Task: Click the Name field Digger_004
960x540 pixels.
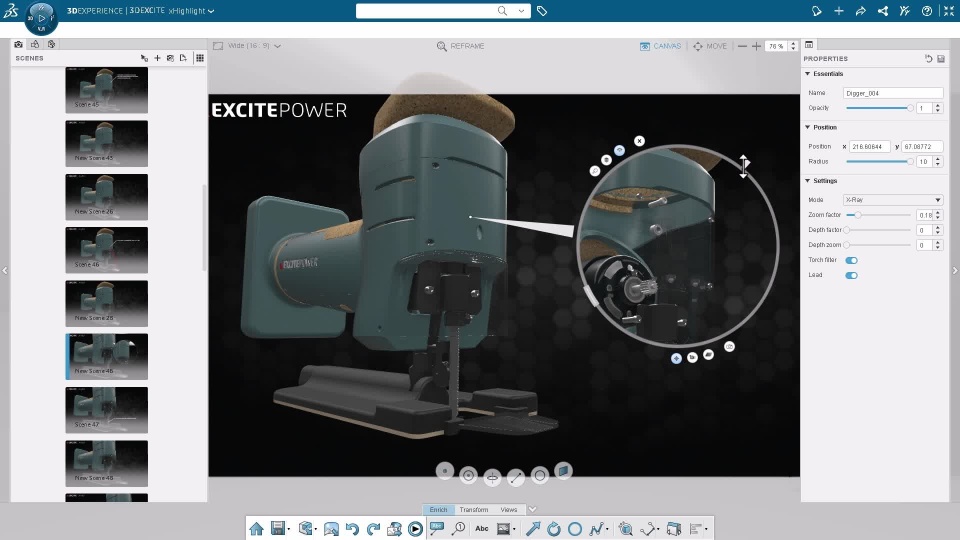Action: (x=893, y=93)
